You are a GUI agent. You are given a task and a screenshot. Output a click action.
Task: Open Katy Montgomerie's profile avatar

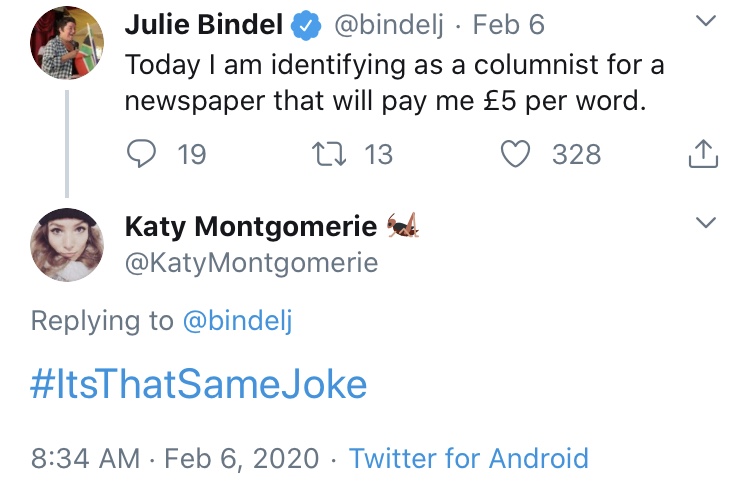pos(67,244)
